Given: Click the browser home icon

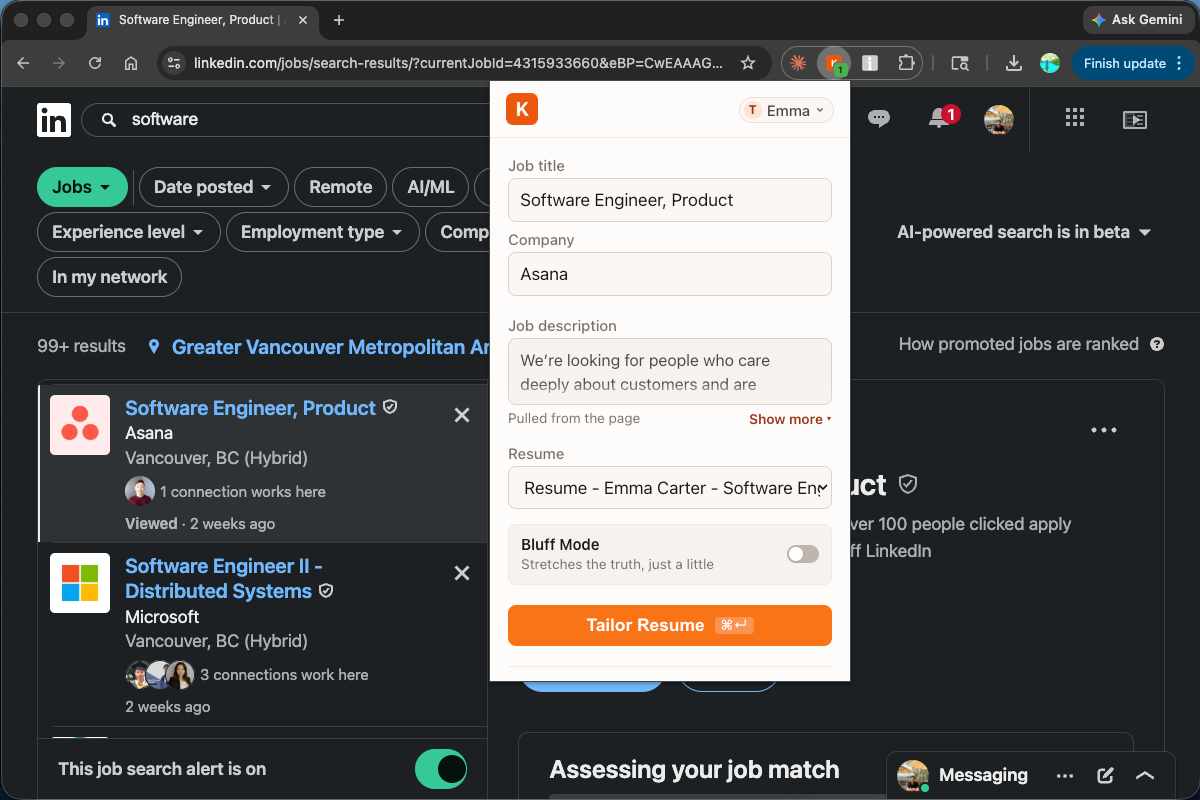Looking at the screenshot, I should pyautogui.click(x=131, y=63).
